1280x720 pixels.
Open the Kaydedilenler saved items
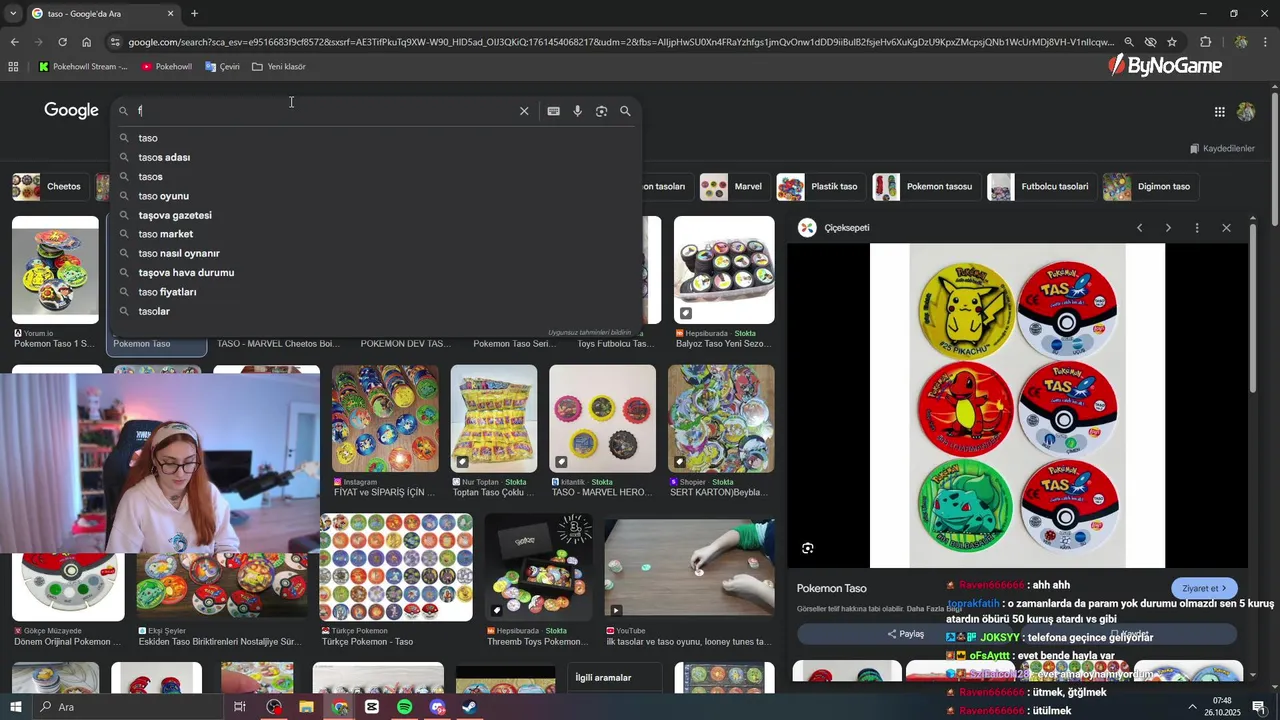coord(1222,149)
